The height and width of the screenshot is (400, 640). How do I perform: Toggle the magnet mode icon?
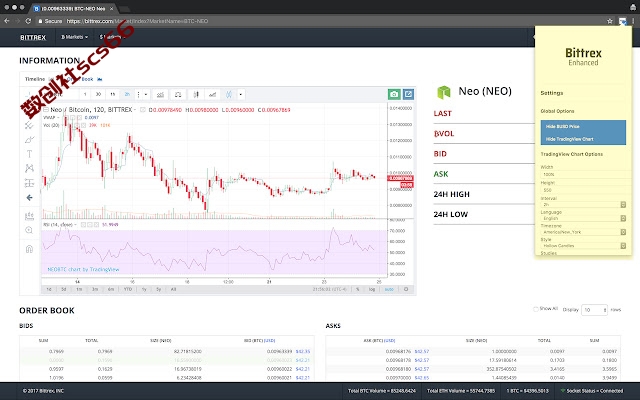(29, 249)
